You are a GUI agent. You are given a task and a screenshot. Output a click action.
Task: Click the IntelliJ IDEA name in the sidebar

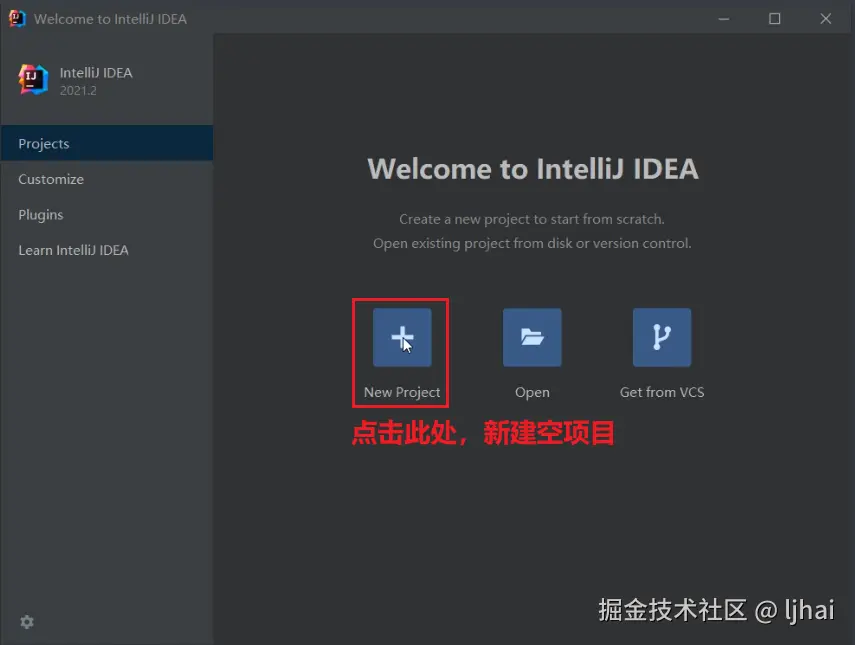click(96, 73)
